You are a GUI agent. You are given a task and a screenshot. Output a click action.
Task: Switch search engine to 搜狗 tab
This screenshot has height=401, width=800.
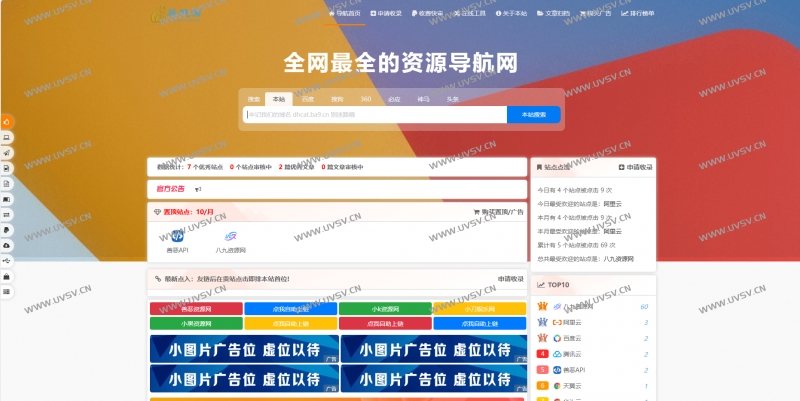[x=337, y=99]
